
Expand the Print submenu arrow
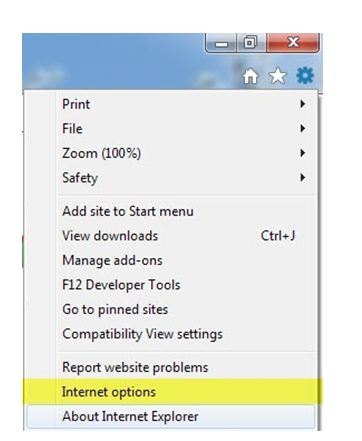point(302,104)
